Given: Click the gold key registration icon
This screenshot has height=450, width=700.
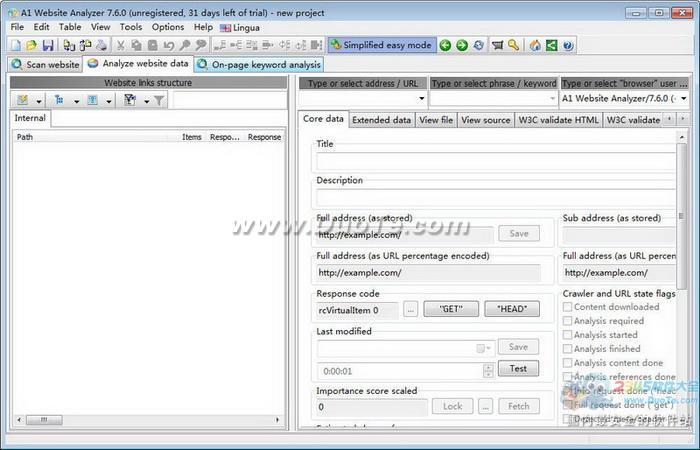Looking at the screenshot, I should (x=513, y=45).
